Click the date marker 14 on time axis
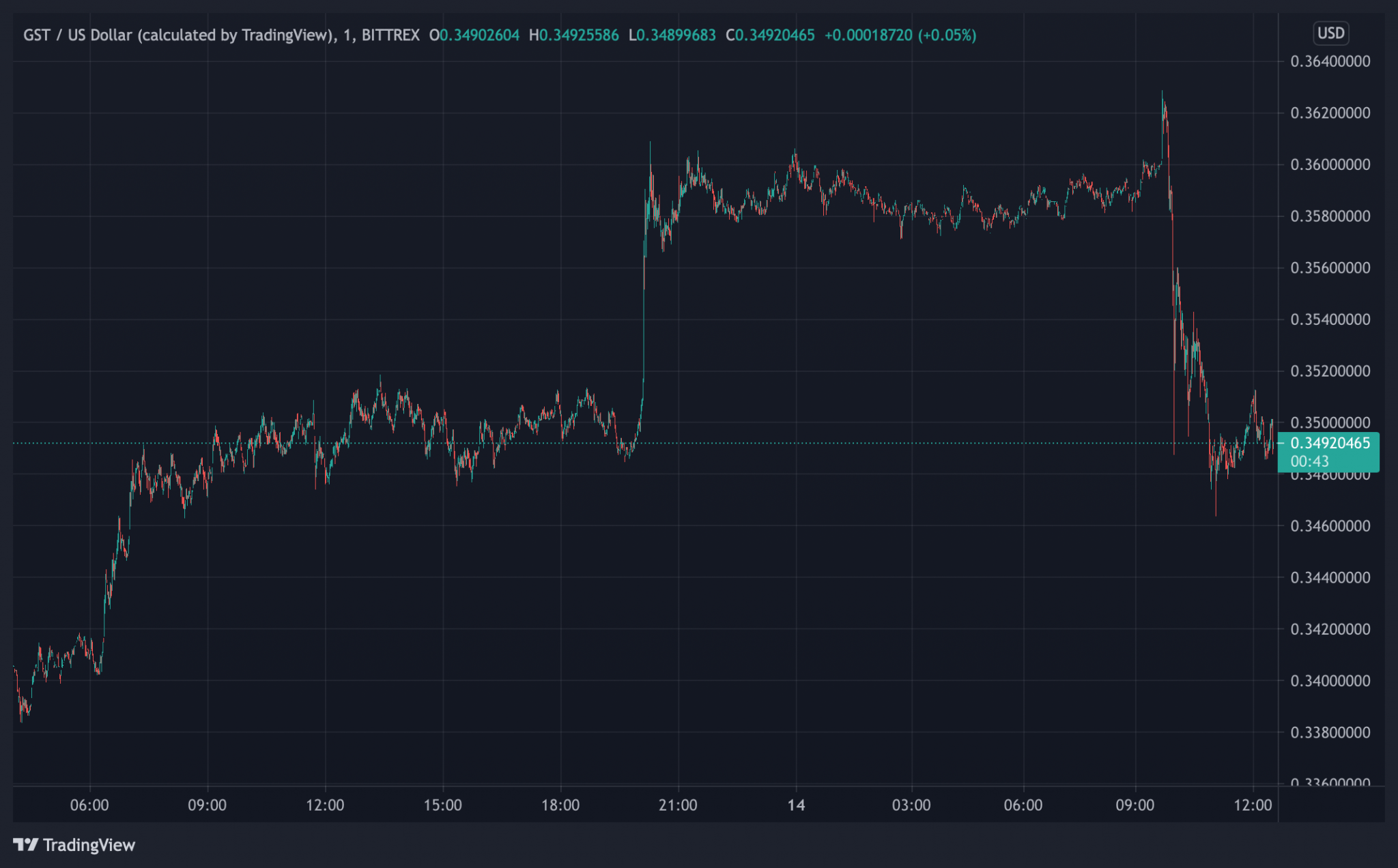This screenshot has width=1398, height=868. 796,805
